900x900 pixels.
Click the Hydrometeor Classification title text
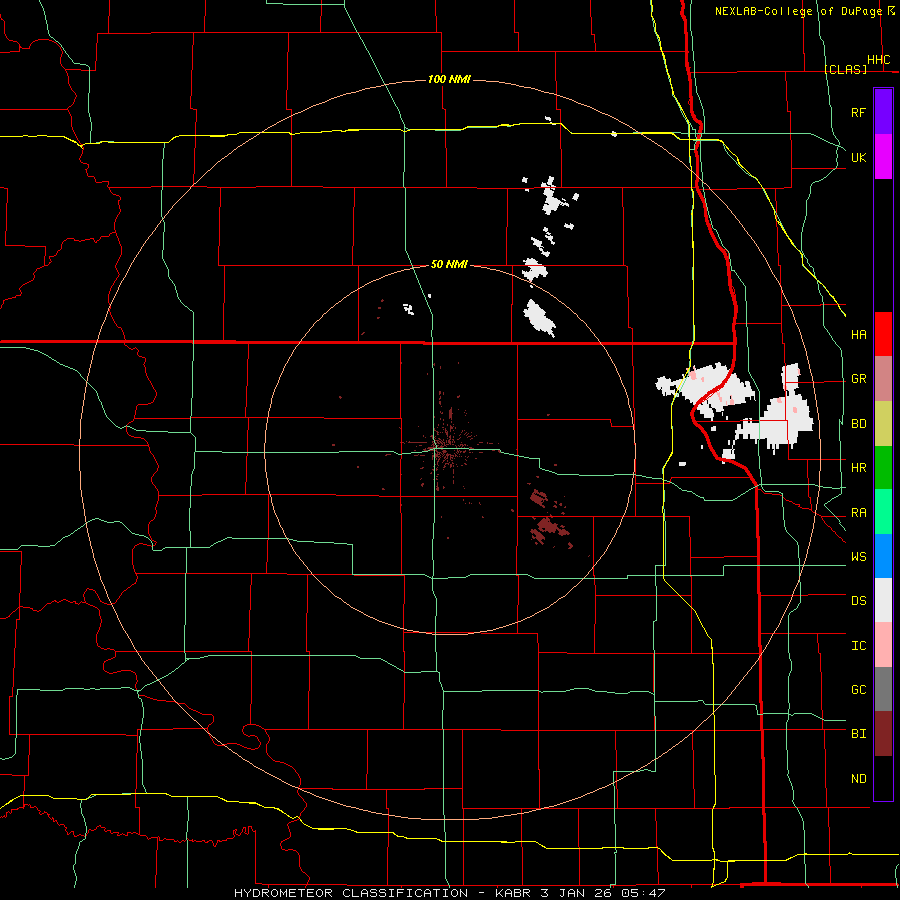click(449, 893)
